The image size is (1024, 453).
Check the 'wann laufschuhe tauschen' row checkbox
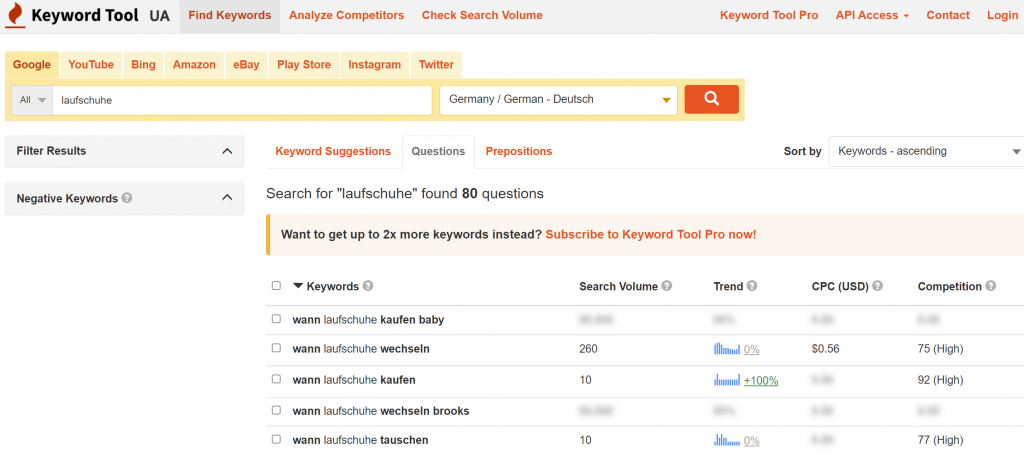(277, 440)
